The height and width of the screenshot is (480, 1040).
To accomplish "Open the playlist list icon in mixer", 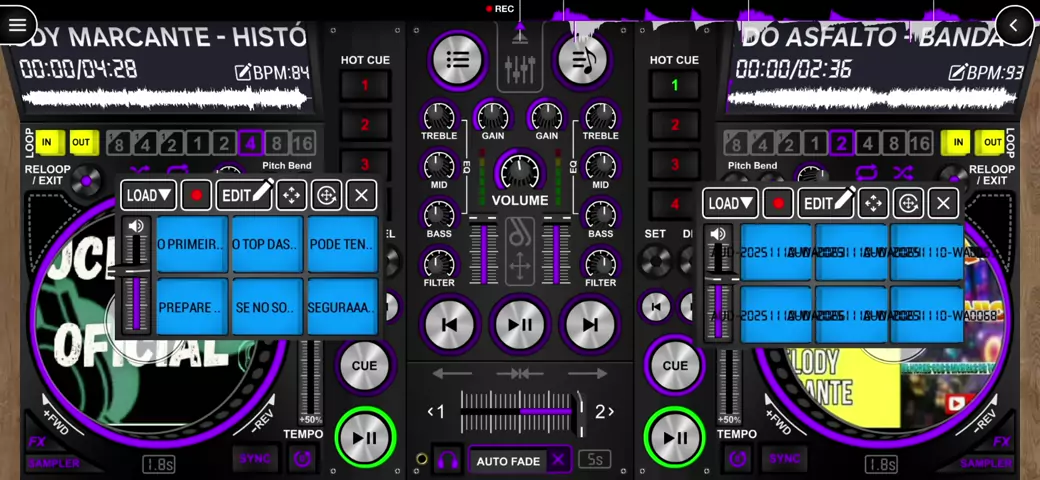I will tap(457, 60).
